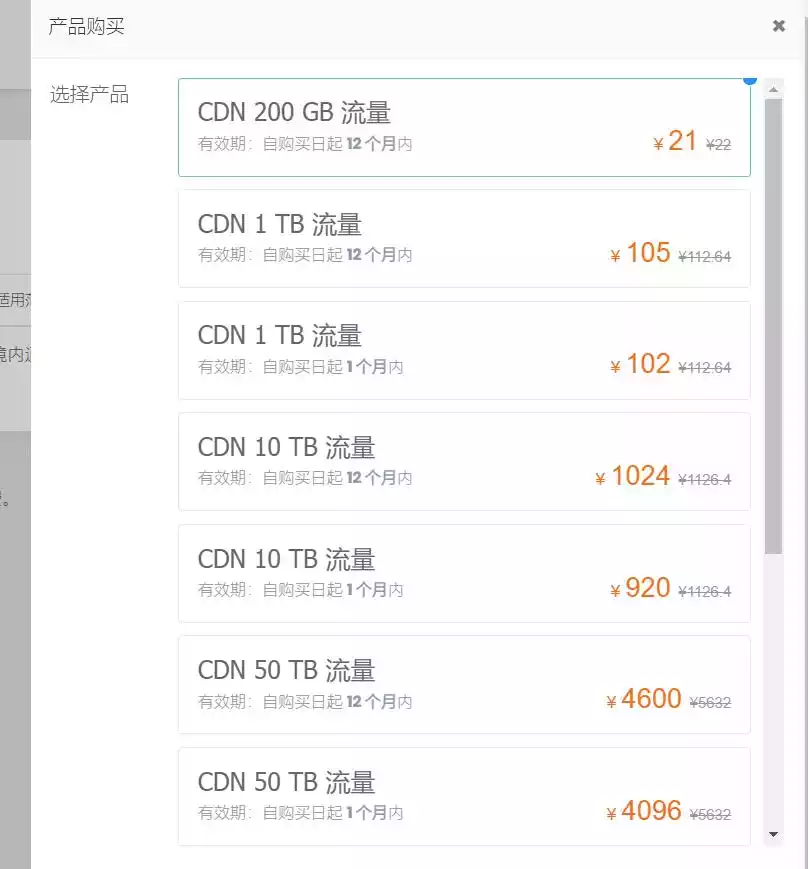Image resolution: width=808 pixels, height=869 pixels.
Task: Choose CDN 1 TB 12个月 plan ¥105
Action: (x=464, y=239)
